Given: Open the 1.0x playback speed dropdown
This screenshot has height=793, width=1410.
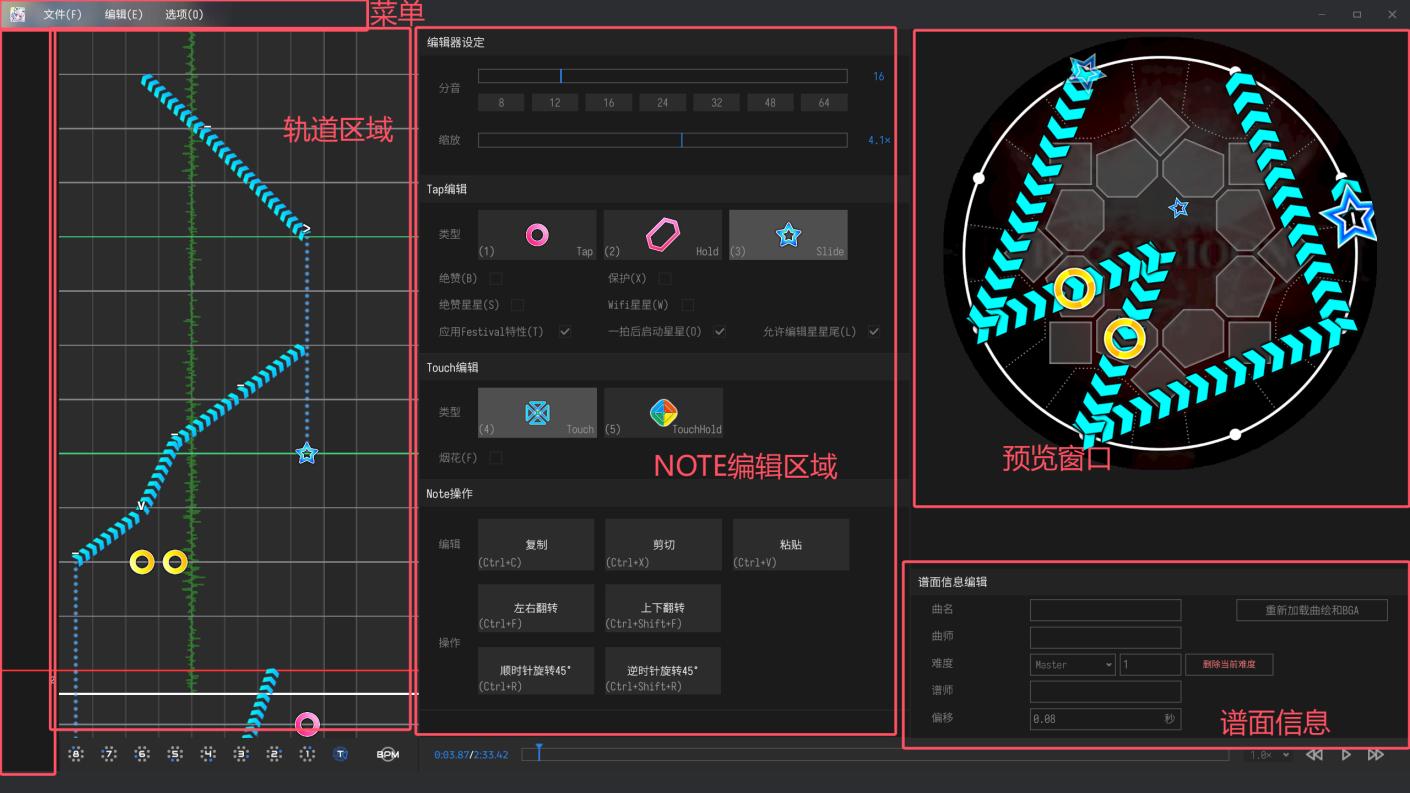Looking at the screenshot, I should [x=1268, y=754].
